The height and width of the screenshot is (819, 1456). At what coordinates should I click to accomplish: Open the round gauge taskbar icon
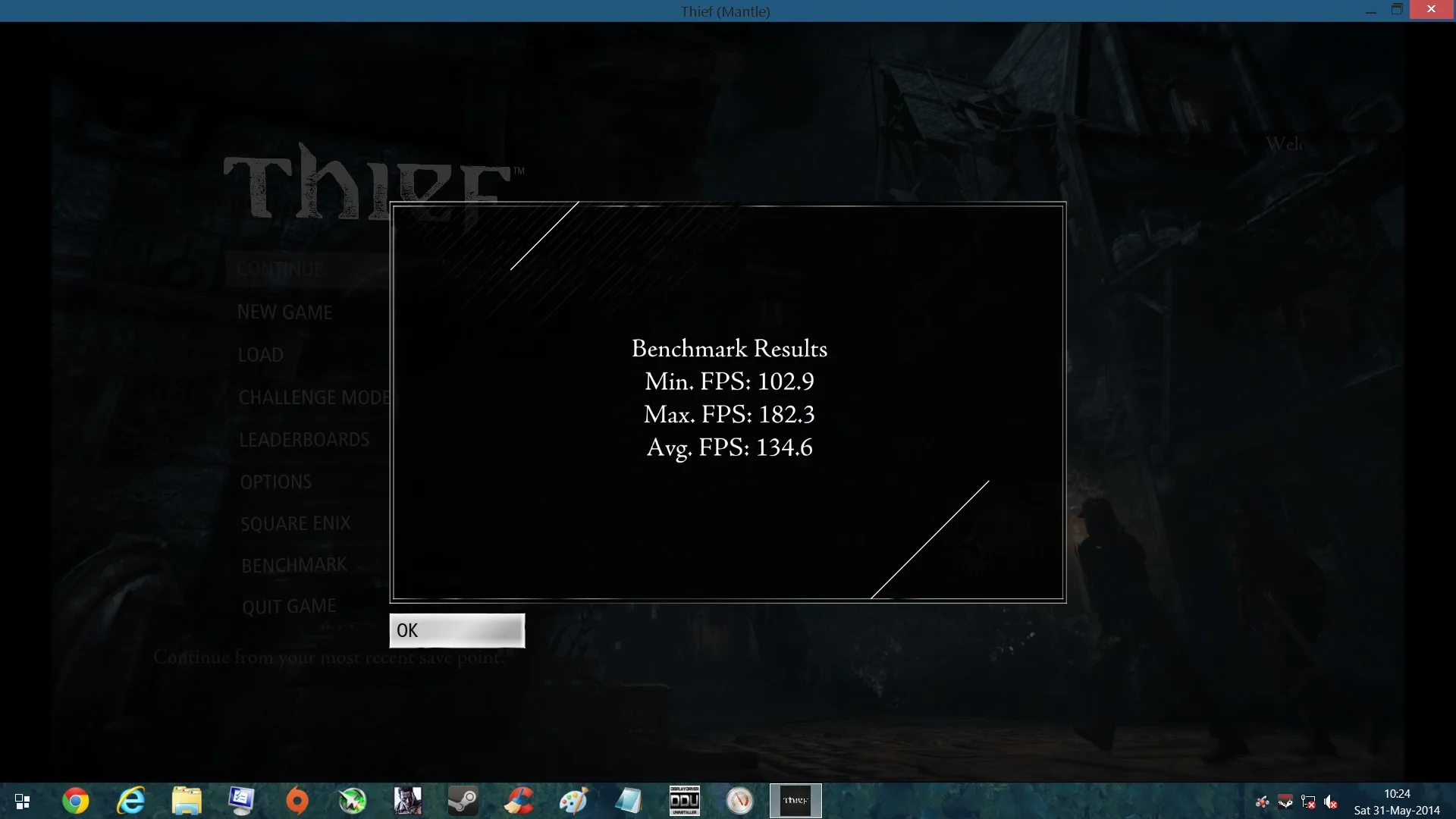[x=739, y=801]
